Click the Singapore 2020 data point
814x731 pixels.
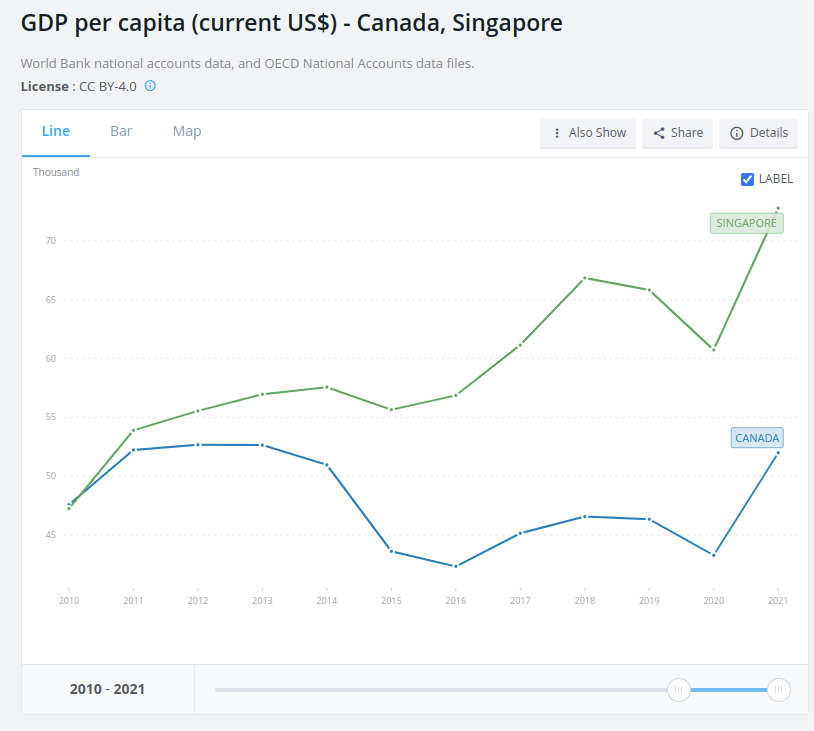tap(714, 349)
